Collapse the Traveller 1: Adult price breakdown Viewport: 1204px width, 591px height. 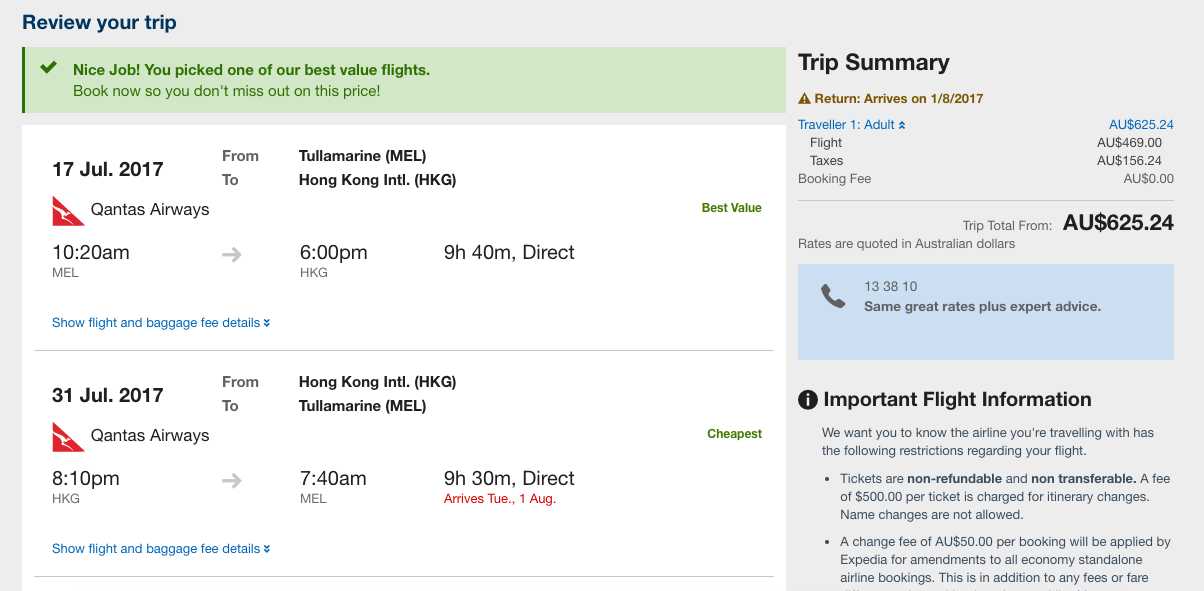[x=852, y=125]
